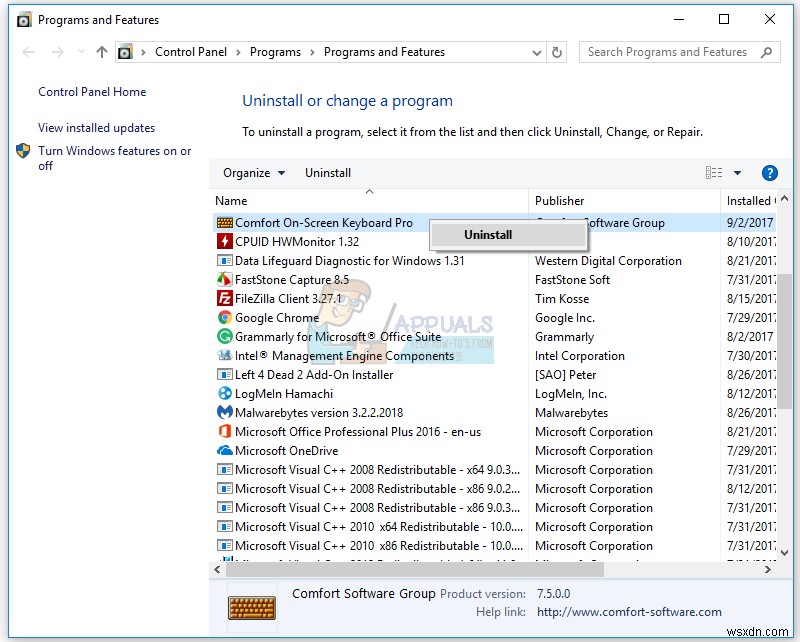Open recent locations dropdown arrow

(81, 52)
